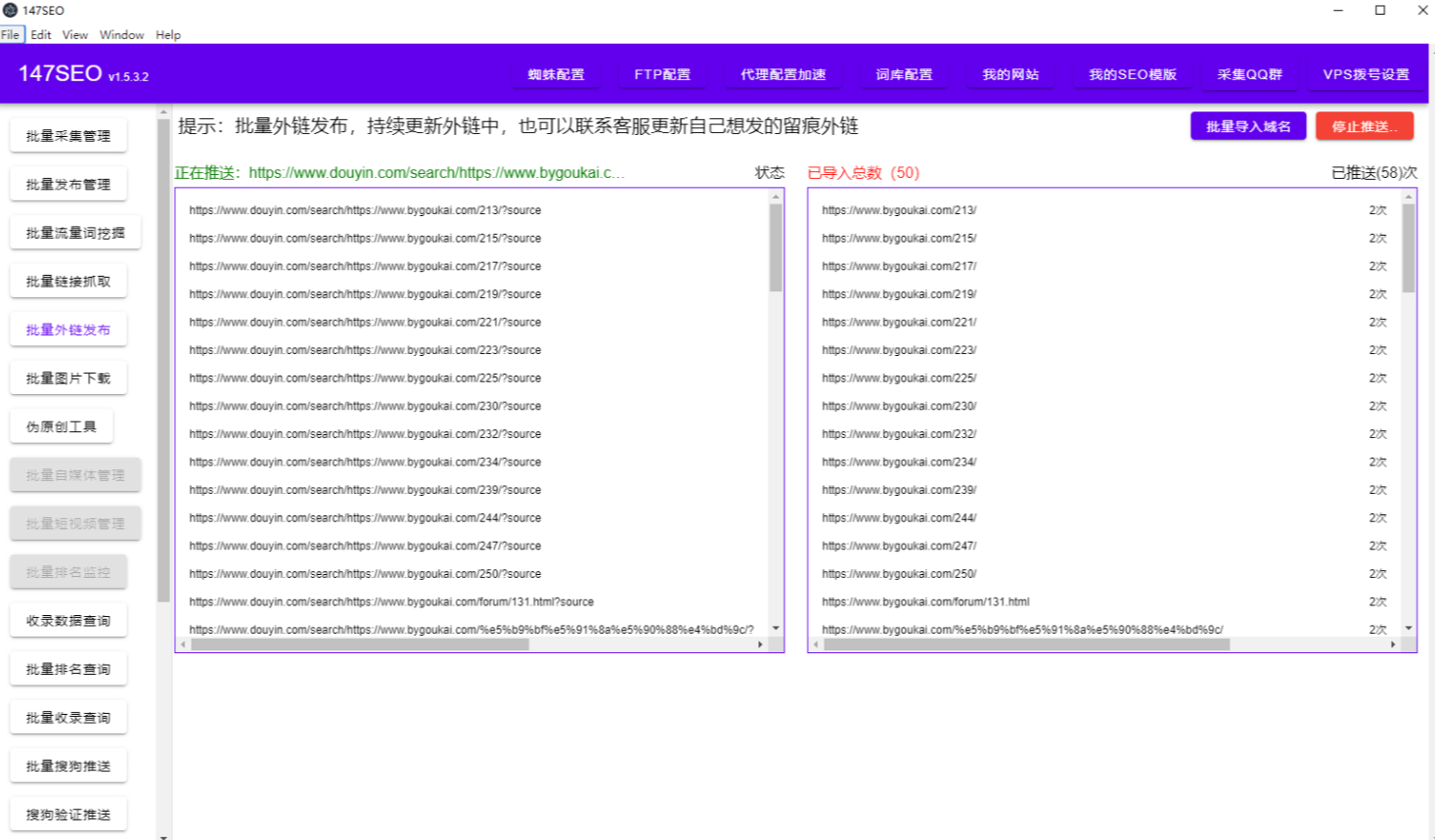Click 批量导入域名 button
Viewport: 1435px width, 840px height.
(1248, 126)
